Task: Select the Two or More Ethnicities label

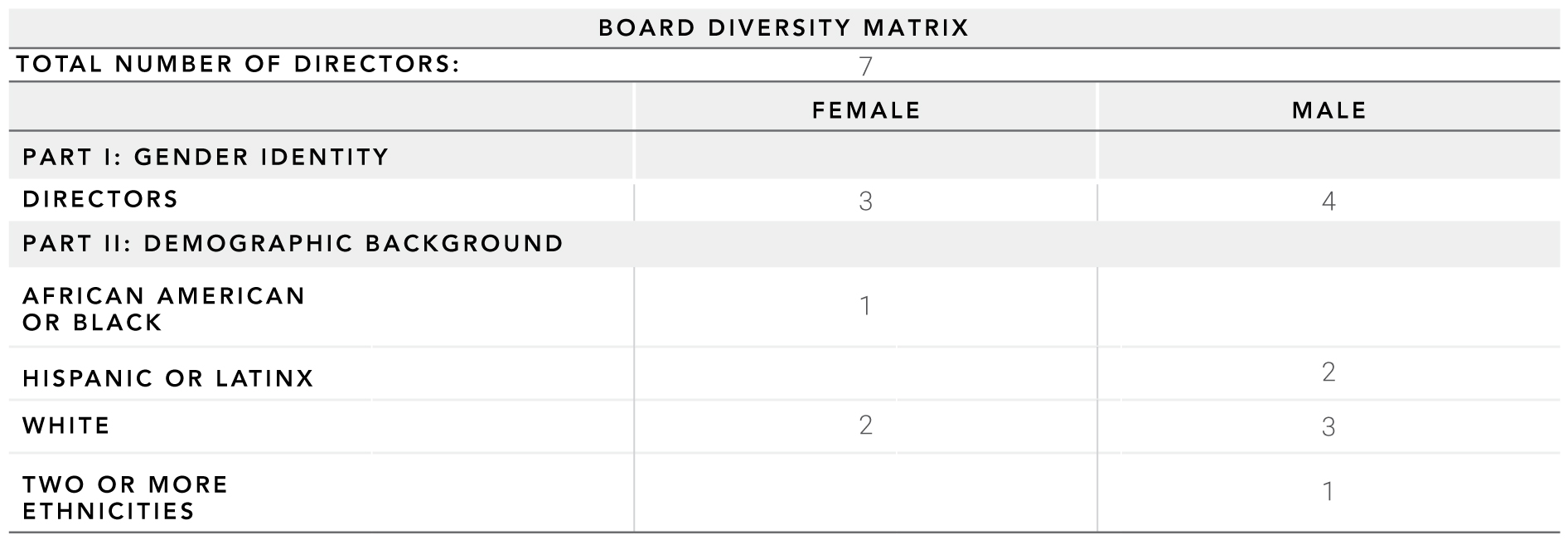Action: 124,497
